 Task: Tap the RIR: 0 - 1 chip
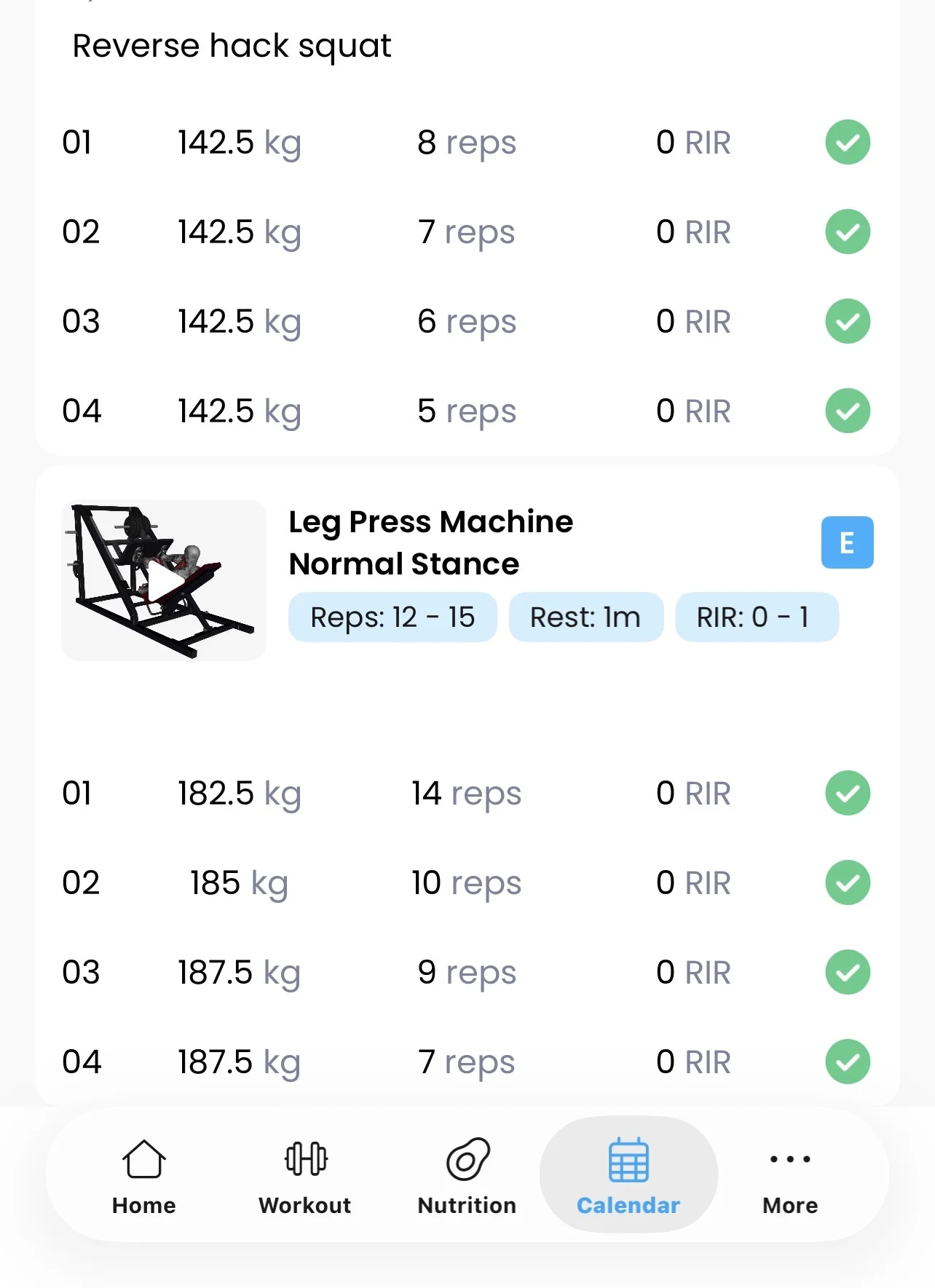(757, 617)
